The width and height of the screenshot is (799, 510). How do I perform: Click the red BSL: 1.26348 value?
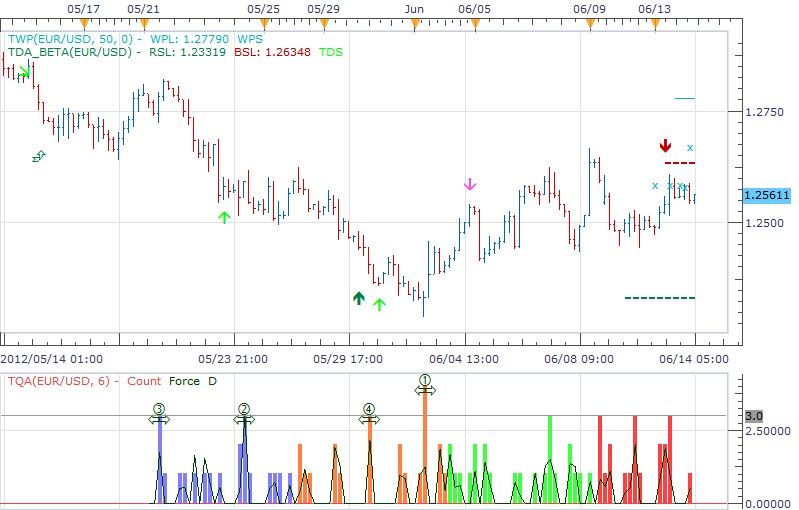[272, 52]
